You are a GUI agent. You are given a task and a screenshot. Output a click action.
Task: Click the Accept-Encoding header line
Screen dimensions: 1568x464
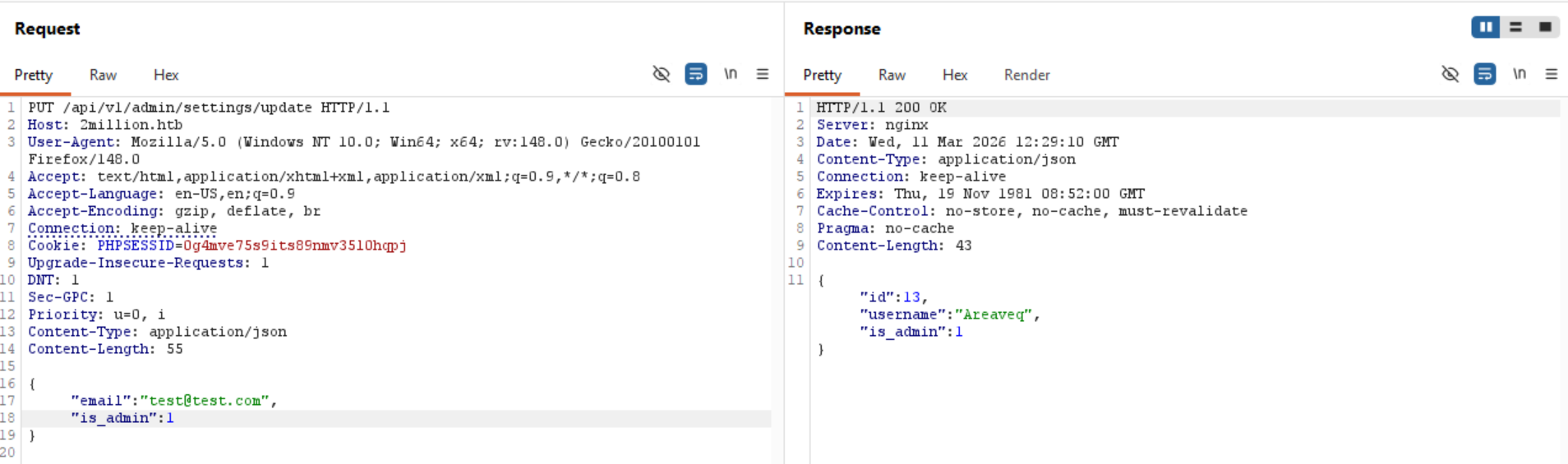tap(174, 211)
